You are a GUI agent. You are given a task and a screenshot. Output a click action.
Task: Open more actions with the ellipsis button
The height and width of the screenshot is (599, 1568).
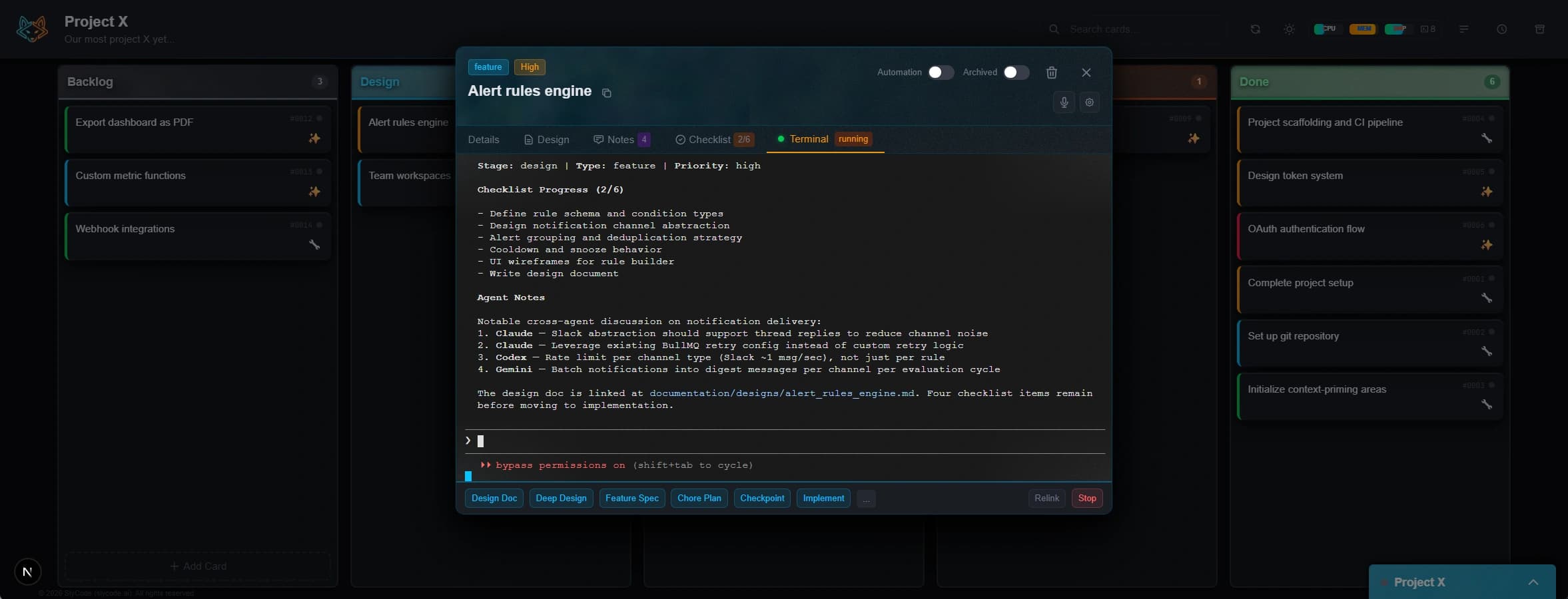click(x=866, y=499)
